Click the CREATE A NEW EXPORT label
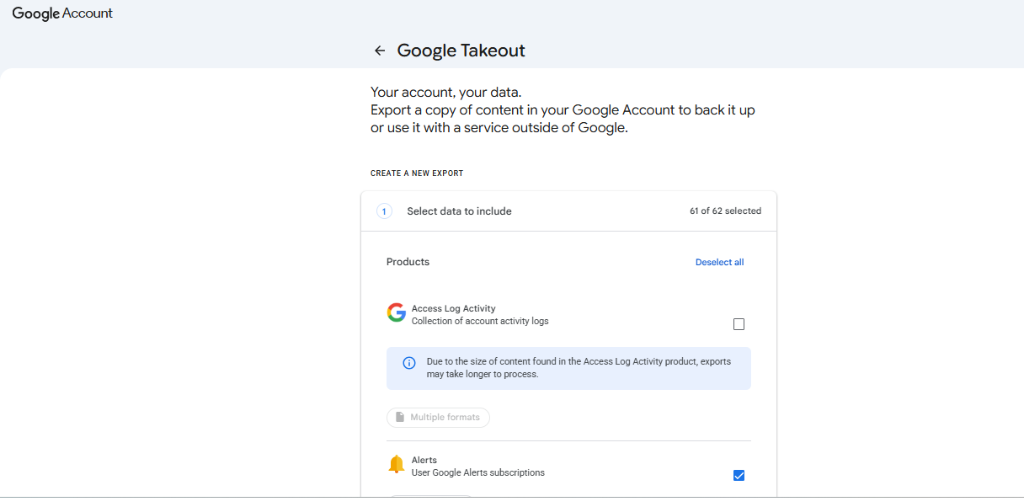1024x498 pixels. pyautogui.click(x=417, y=174)
